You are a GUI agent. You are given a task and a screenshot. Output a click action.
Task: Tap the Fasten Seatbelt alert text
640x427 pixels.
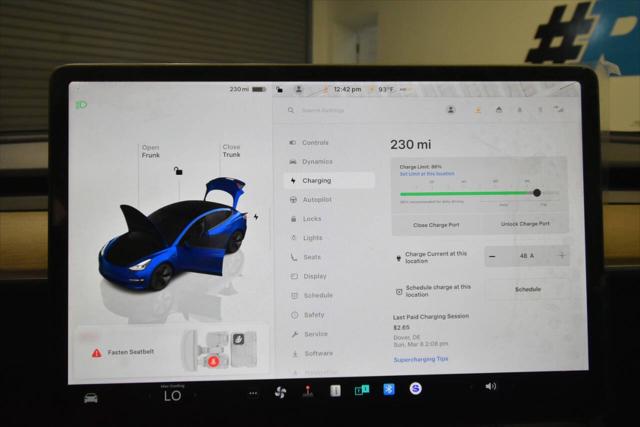pos(131,352)
